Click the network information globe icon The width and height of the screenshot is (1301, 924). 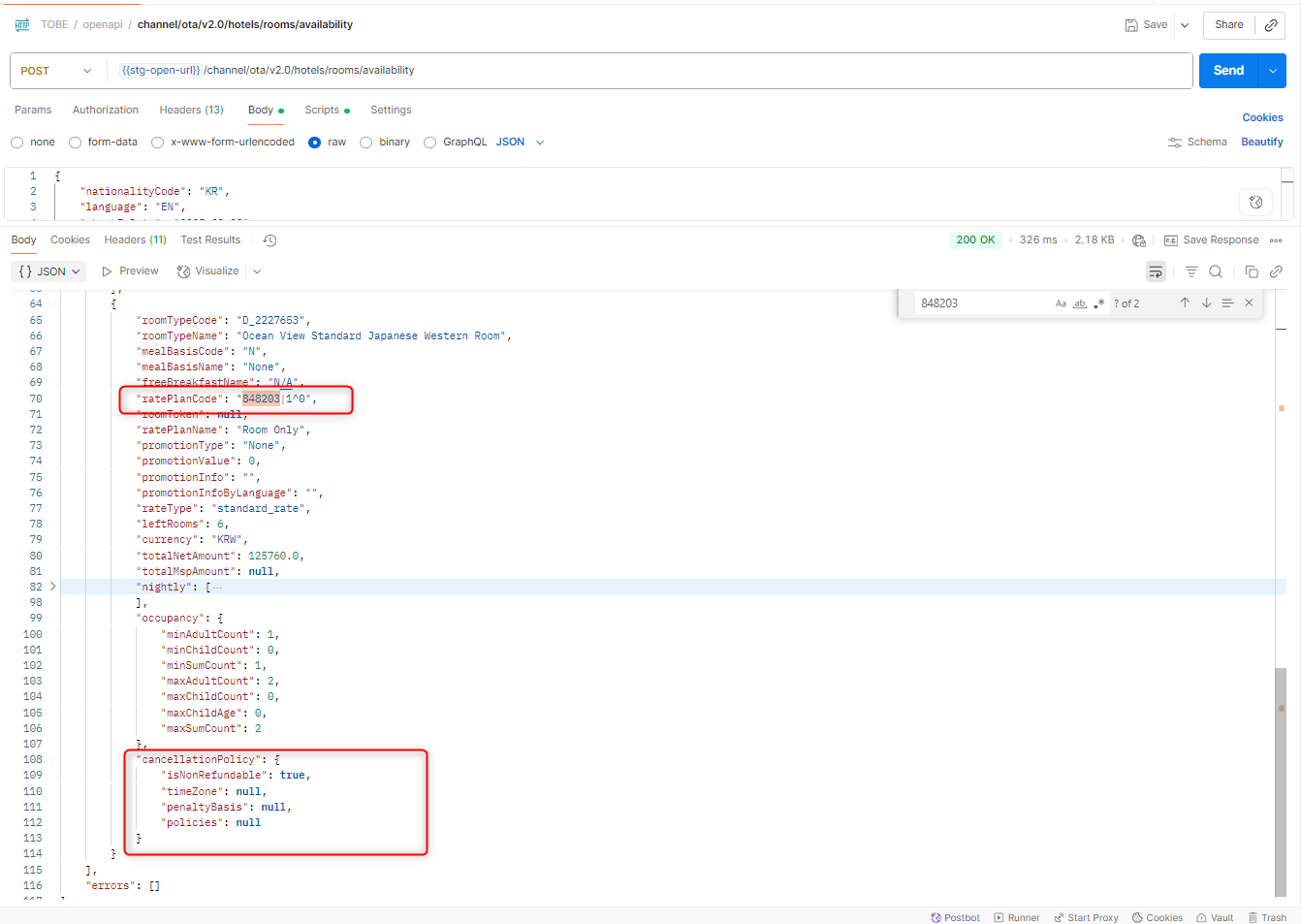point(1139,240)
